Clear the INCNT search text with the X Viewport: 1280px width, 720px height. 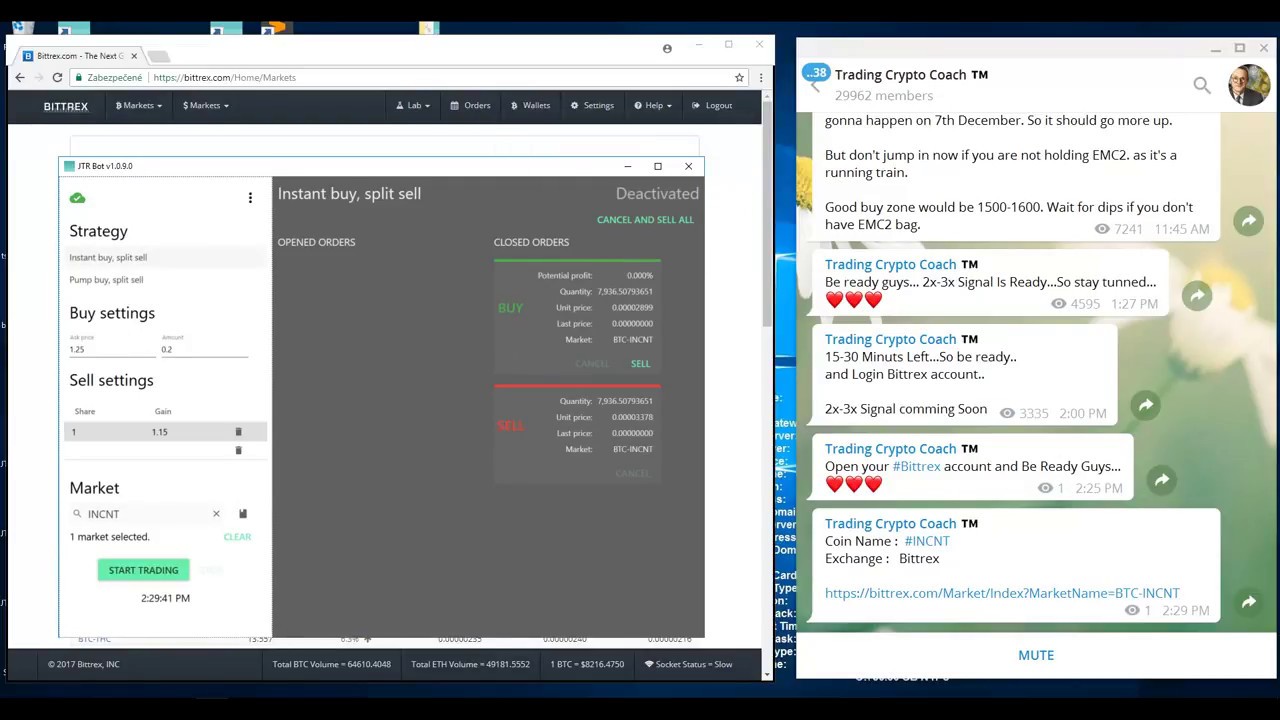click(x=216, y=514)
